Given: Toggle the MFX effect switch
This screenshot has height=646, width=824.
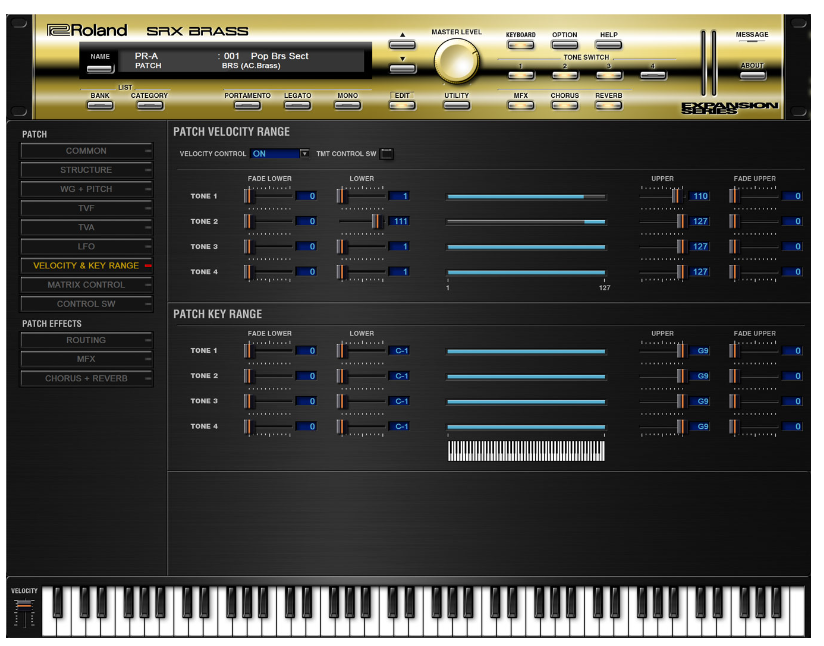Looking at the screenshot, I should tap(521, 105).
